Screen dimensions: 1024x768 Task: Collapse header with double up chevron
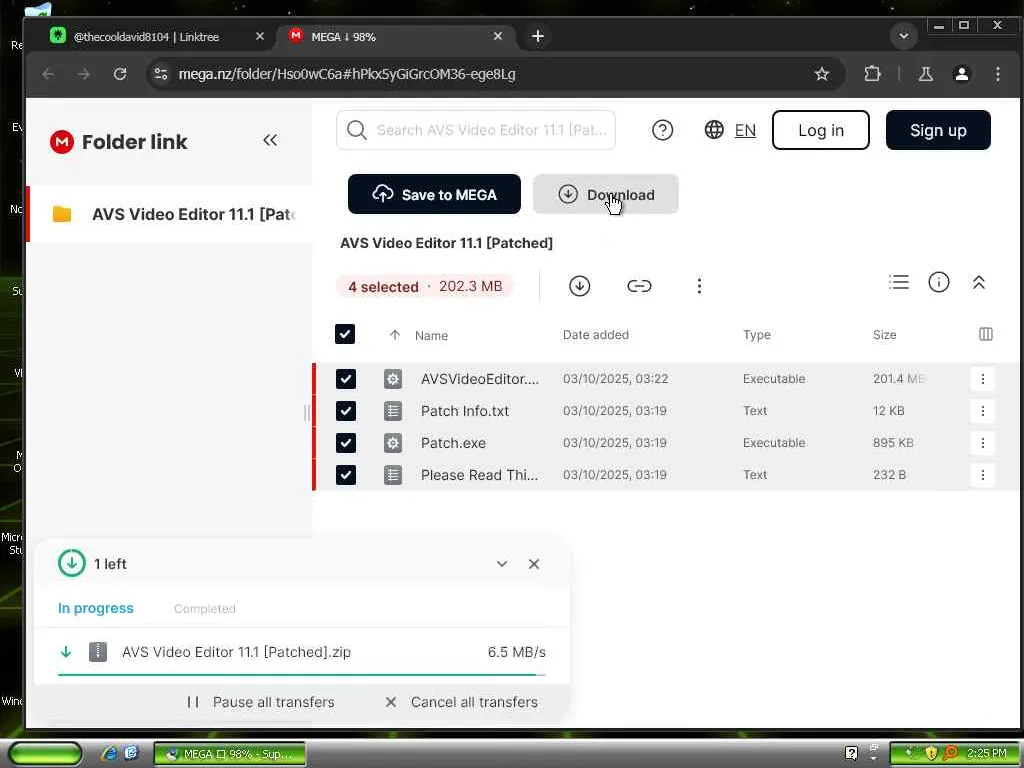pyautogui.click(x=978, y=282)
